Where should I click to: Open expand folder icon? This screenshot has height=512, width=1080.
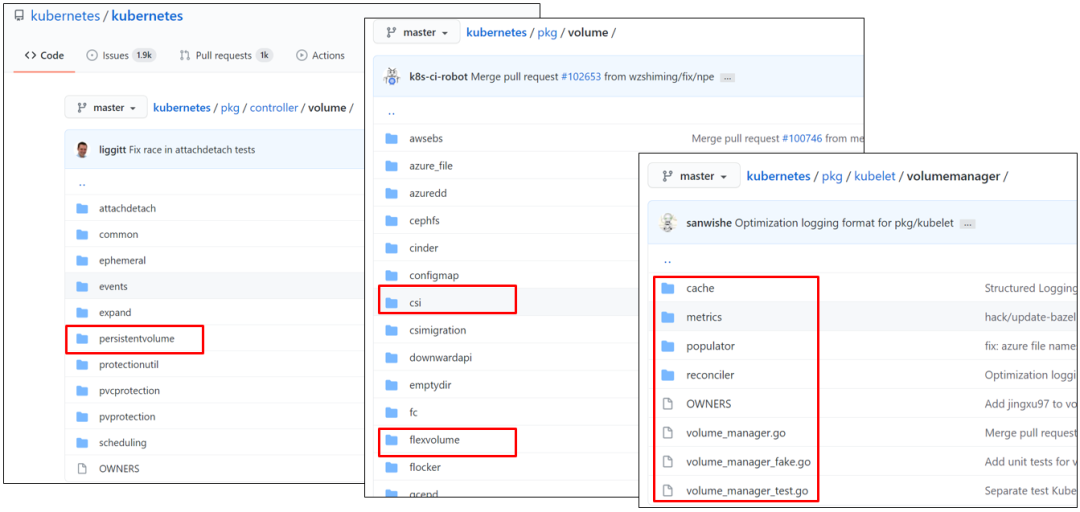pos(83,312)
